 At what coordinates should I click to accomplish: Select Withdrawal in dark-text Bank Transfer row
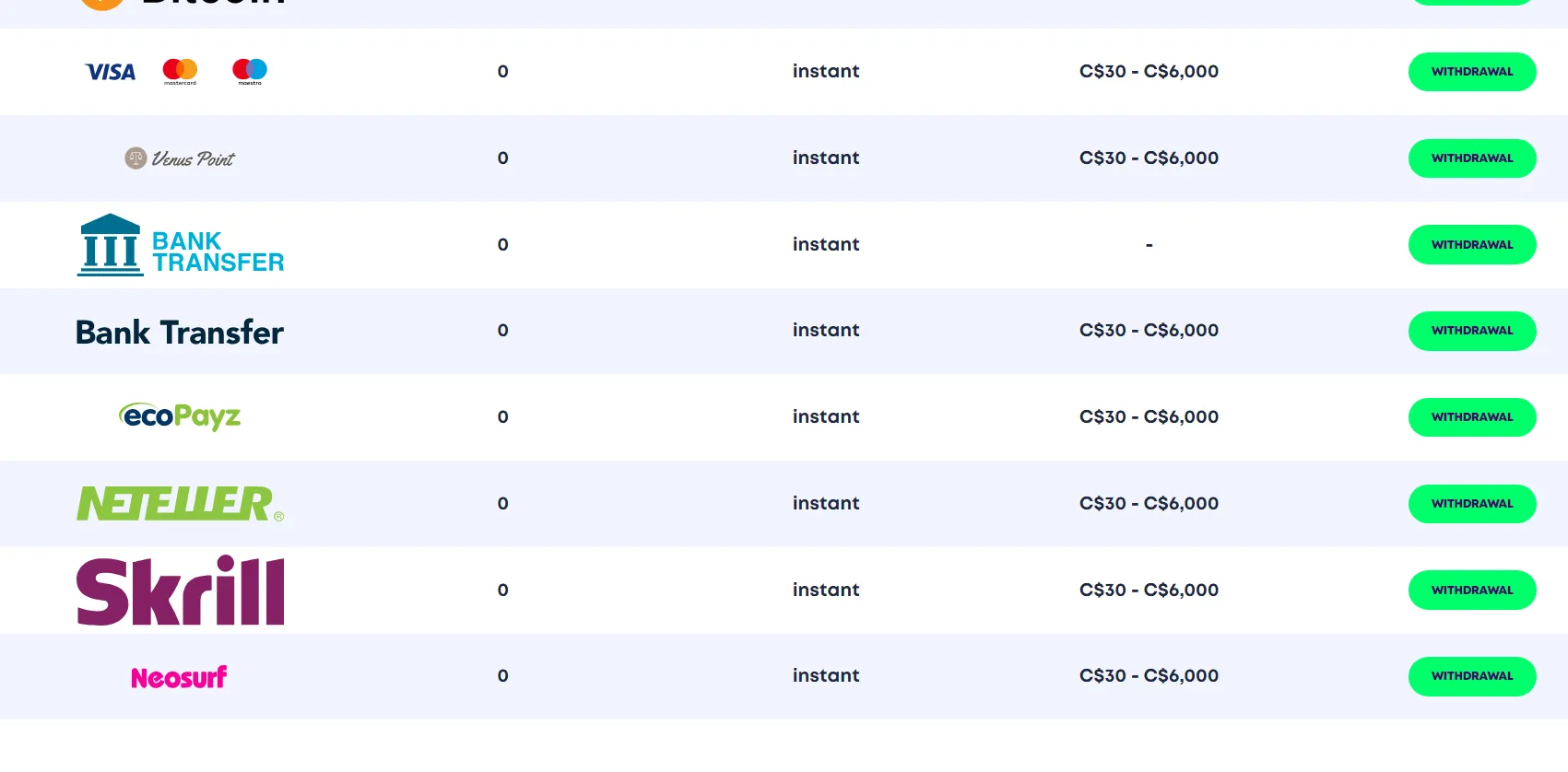click(x=1471, y=331)
